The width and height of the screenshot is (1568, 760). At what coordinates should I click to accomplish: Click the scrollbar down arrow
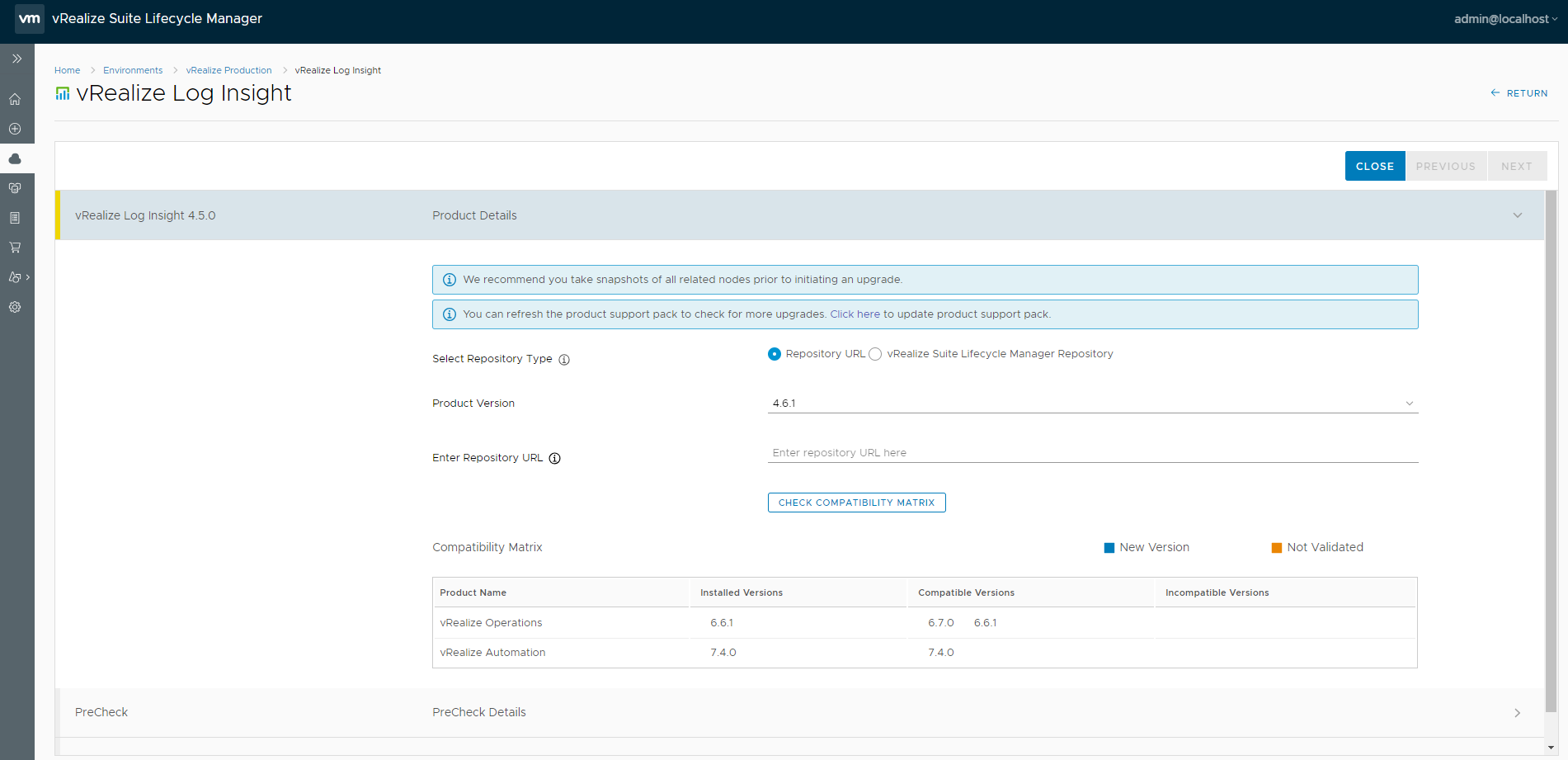pyautogui.click(x=1552, y=748)
